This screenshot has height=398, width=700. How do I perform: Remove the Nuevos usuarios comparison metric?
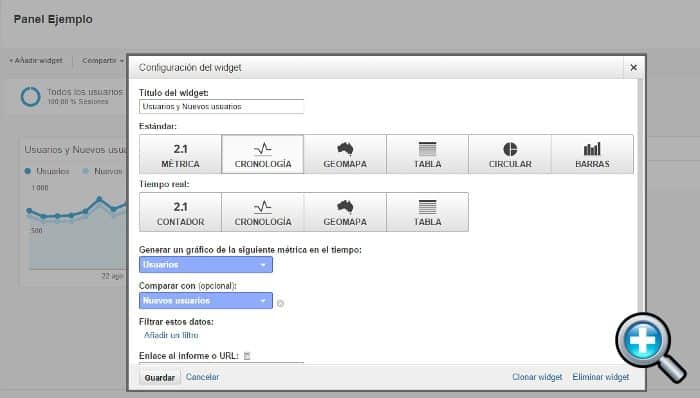pos(280,303)
